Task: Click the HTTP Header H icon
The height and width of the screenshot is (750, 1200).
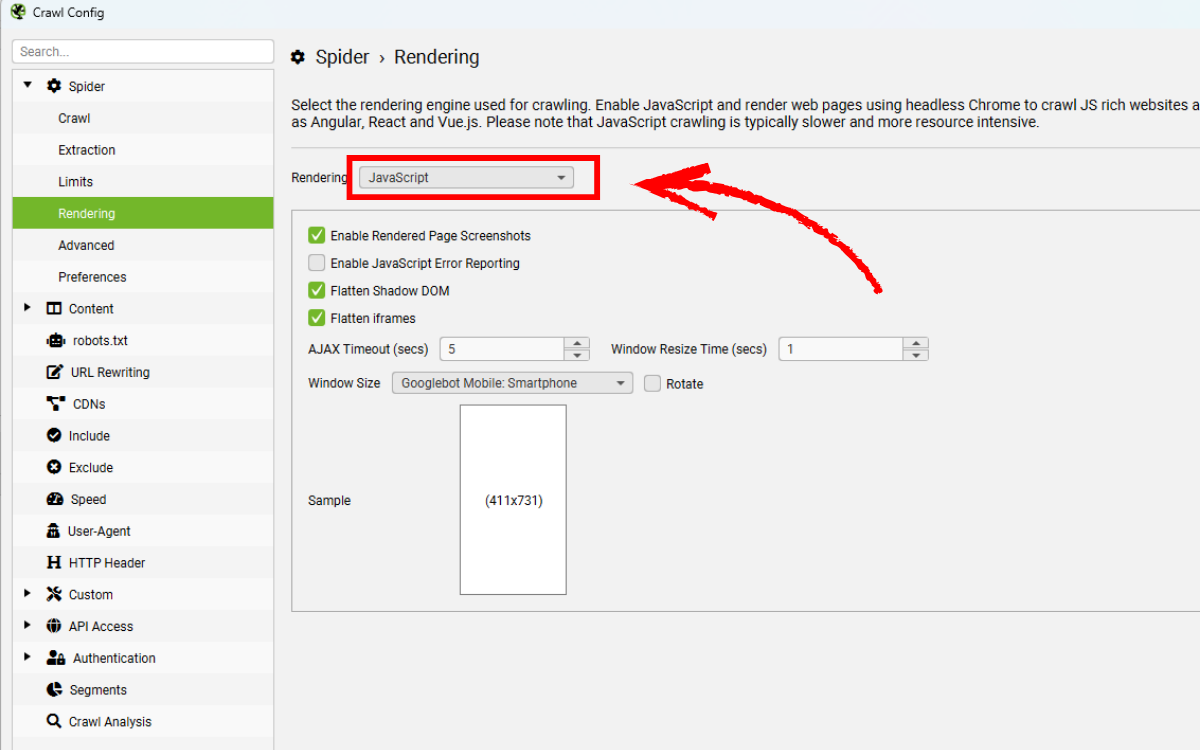Action: pos(54,563)
